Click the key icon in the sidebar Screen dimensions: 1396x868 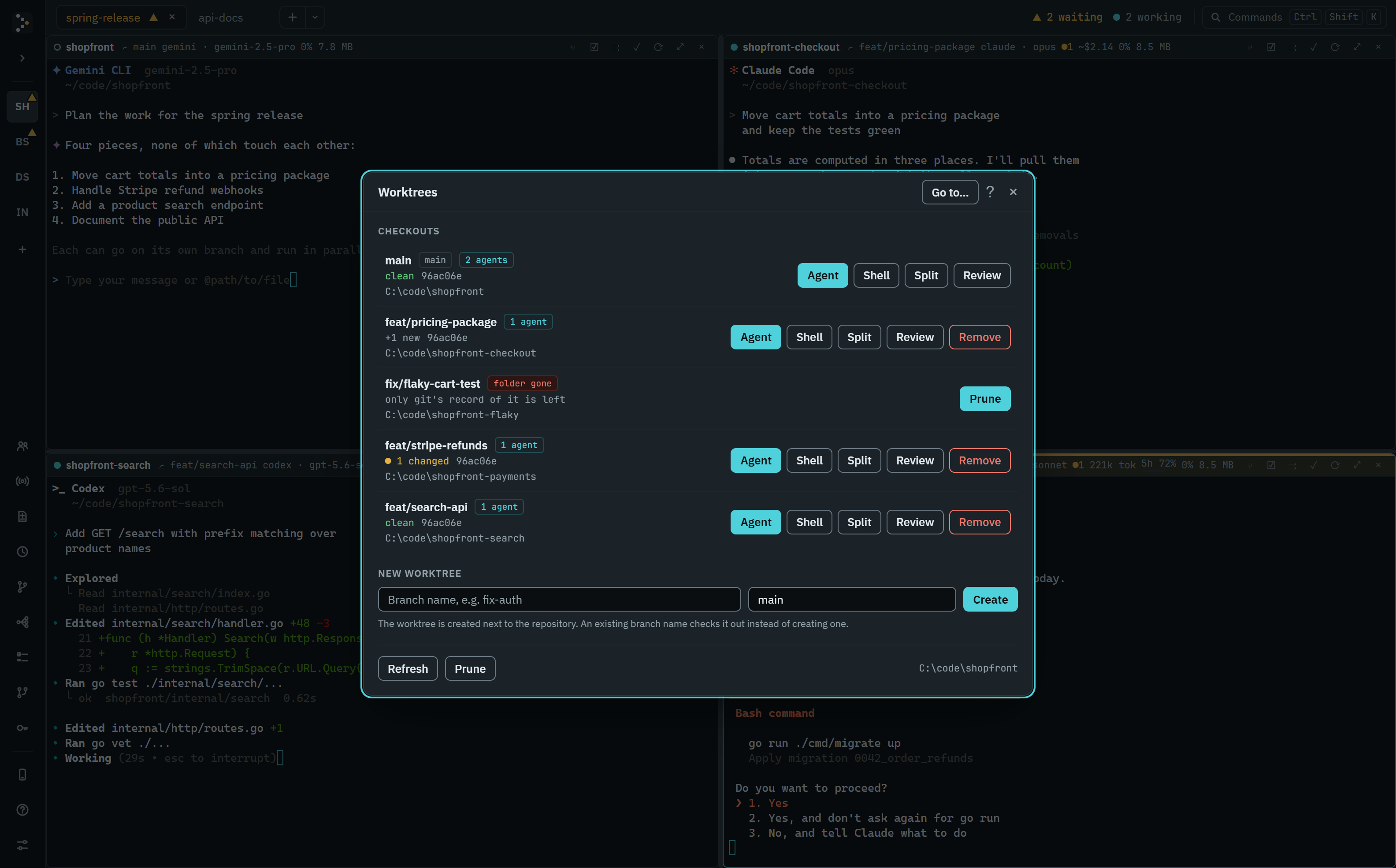click(22, 728)
